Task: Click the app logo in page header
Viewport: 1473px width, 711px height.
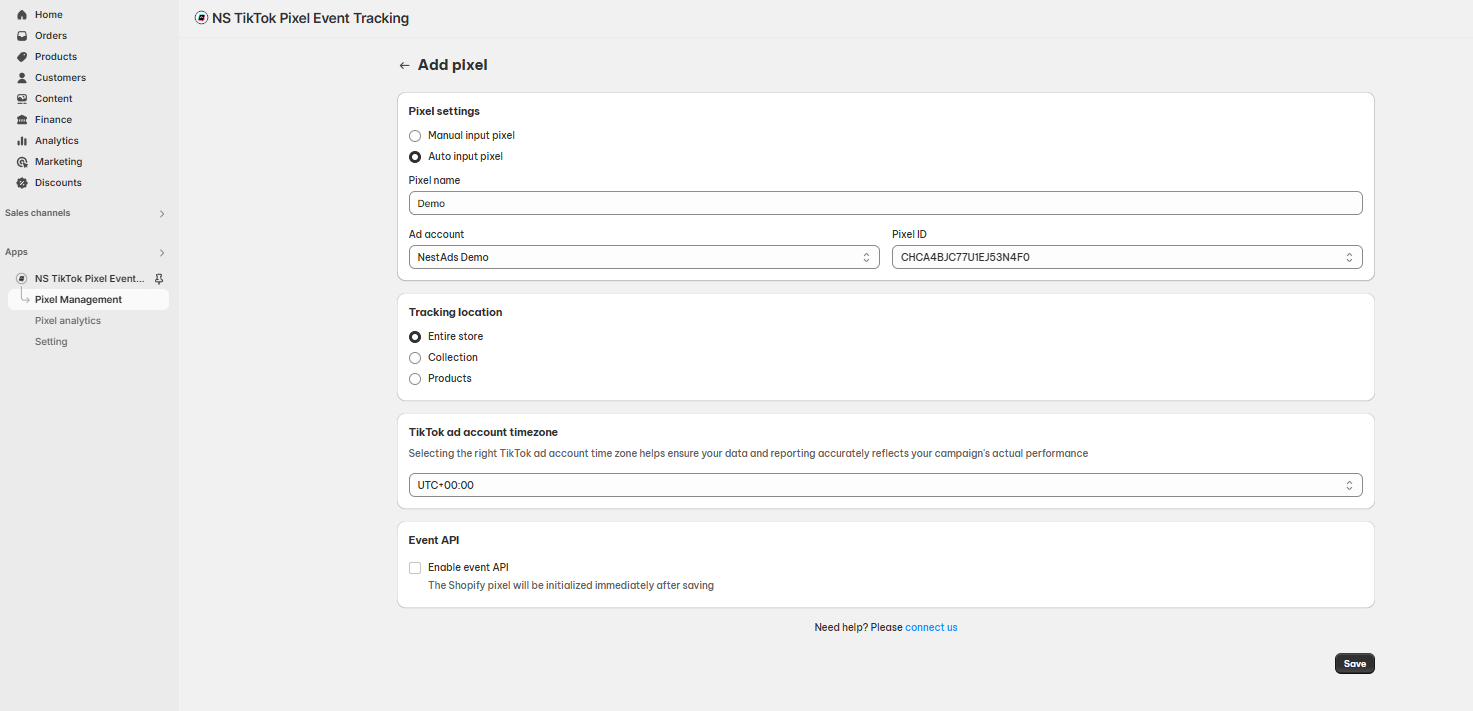Action: click(201, 18)
